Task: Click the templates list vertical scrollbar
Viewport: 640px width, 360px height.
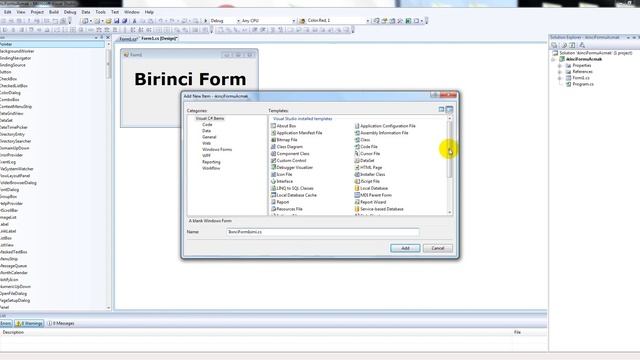Action: click(450, 165)
